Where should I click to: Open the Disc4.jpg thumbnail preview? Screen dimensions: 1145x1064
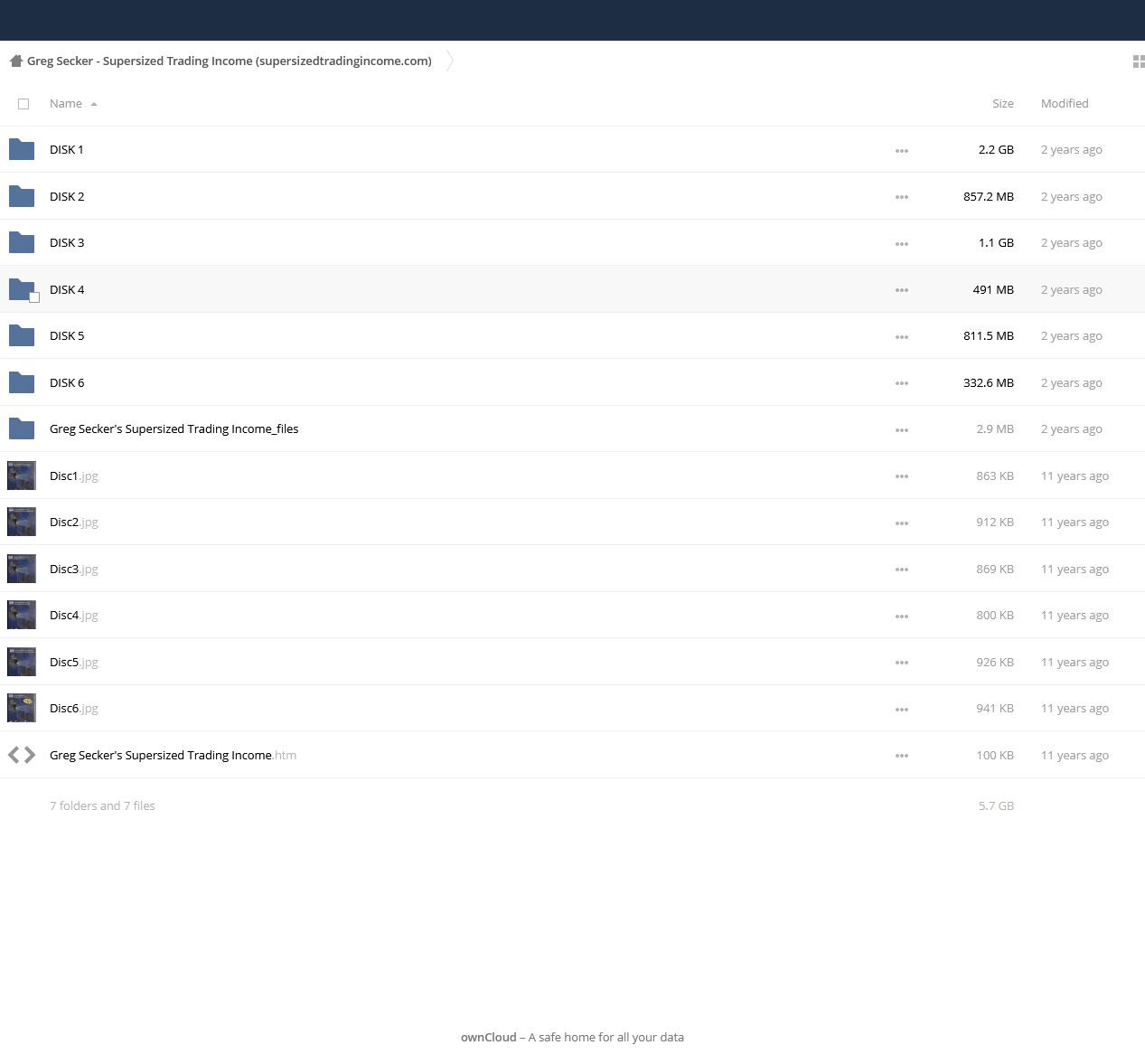pyautogui.click(x=22, y=615)
